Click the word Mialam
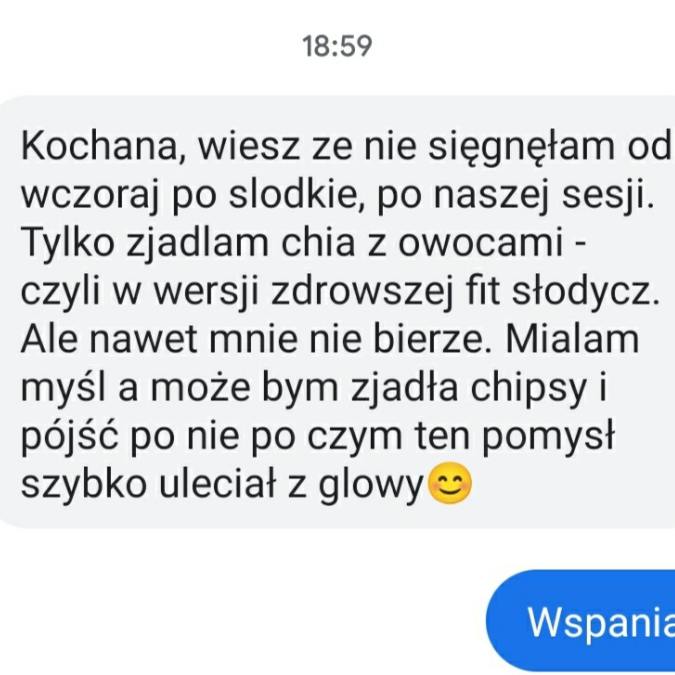Image resolution: width=675 pixels, height=675 pixels. point(573,340)
